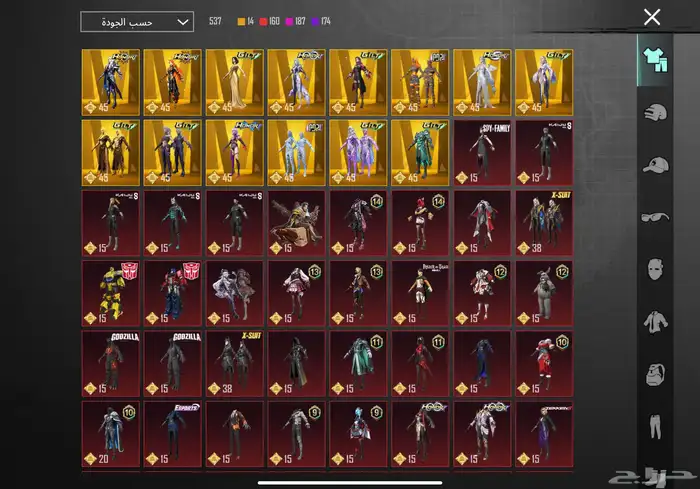Select the yellow Bumblebee Transformers outfit
This screenshot has width=700, height=489.
pos(110,294)
